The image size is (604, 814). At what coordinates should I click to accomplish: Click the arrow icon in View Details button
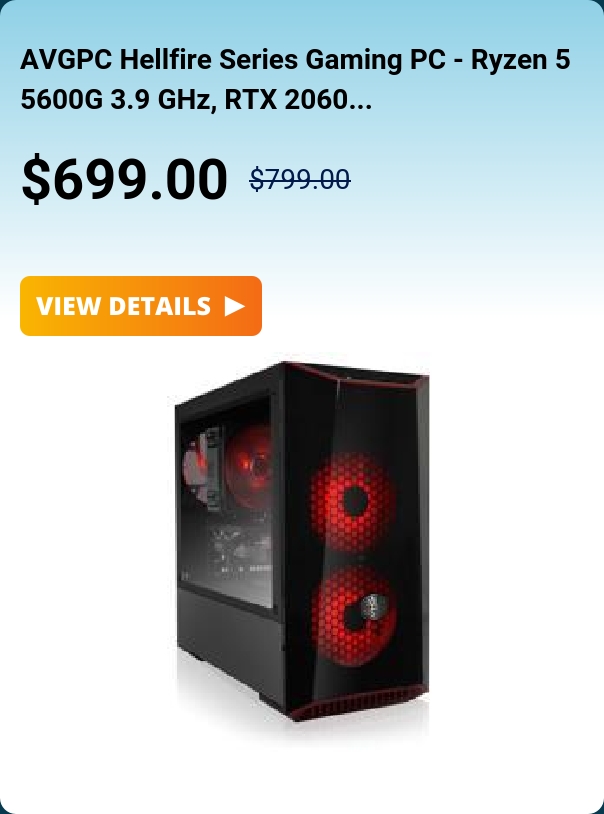point(235,306)
